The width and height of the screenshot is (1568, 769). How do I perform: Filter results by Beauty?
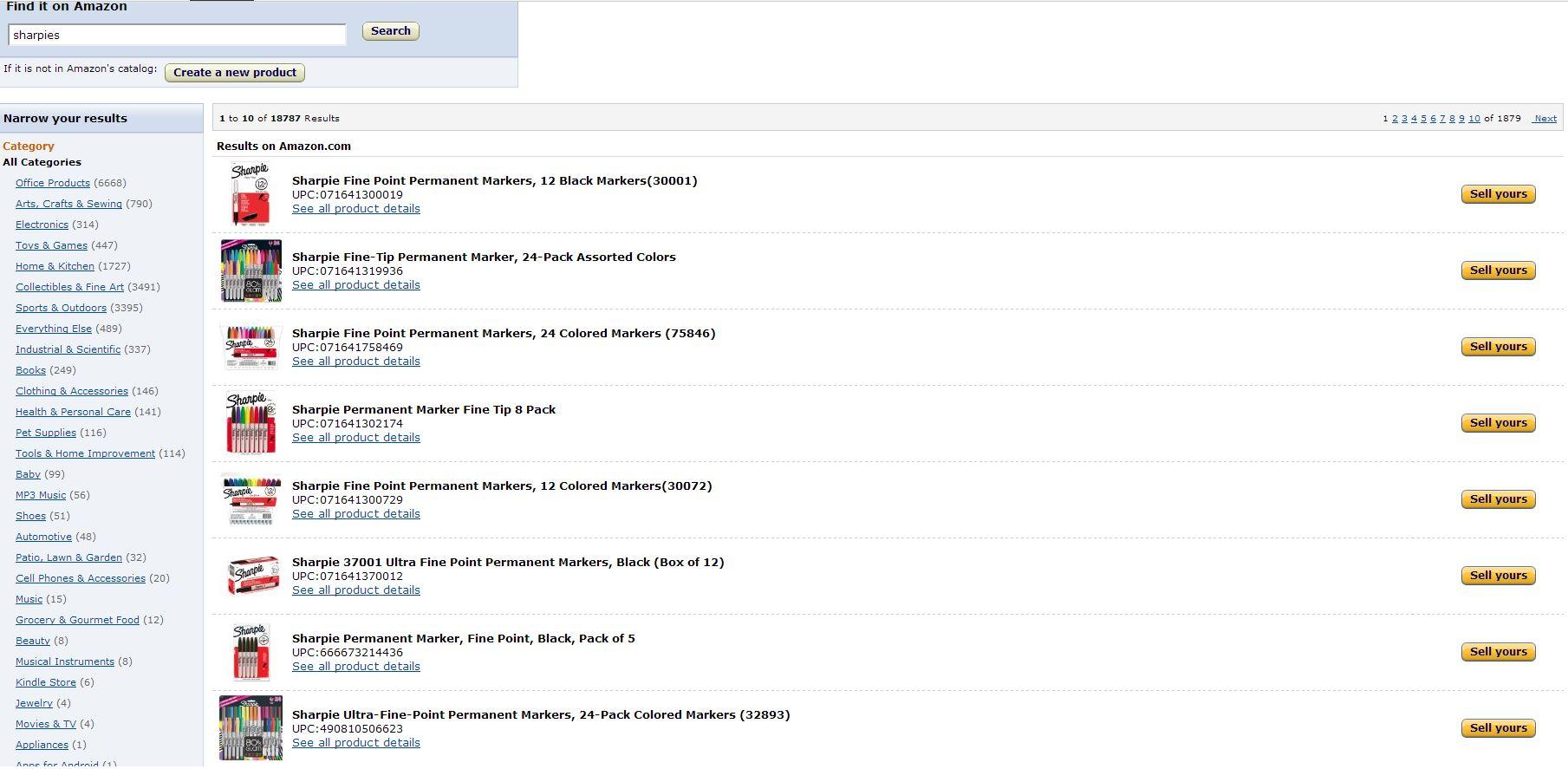(33, 641)
